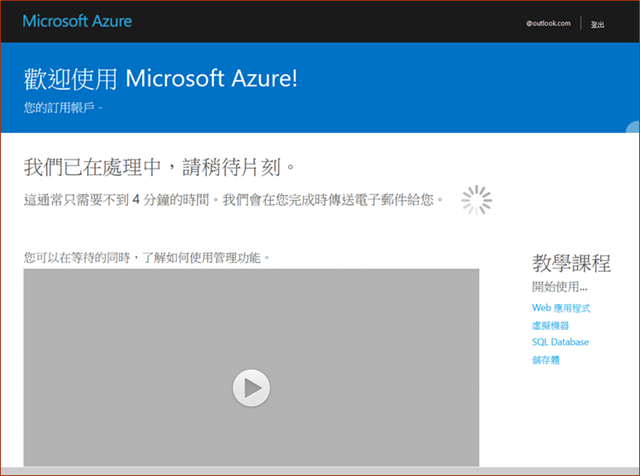640x476 pixels.
Task: Click the 您可以在等待的同時 text line
Action: [147, 258]
